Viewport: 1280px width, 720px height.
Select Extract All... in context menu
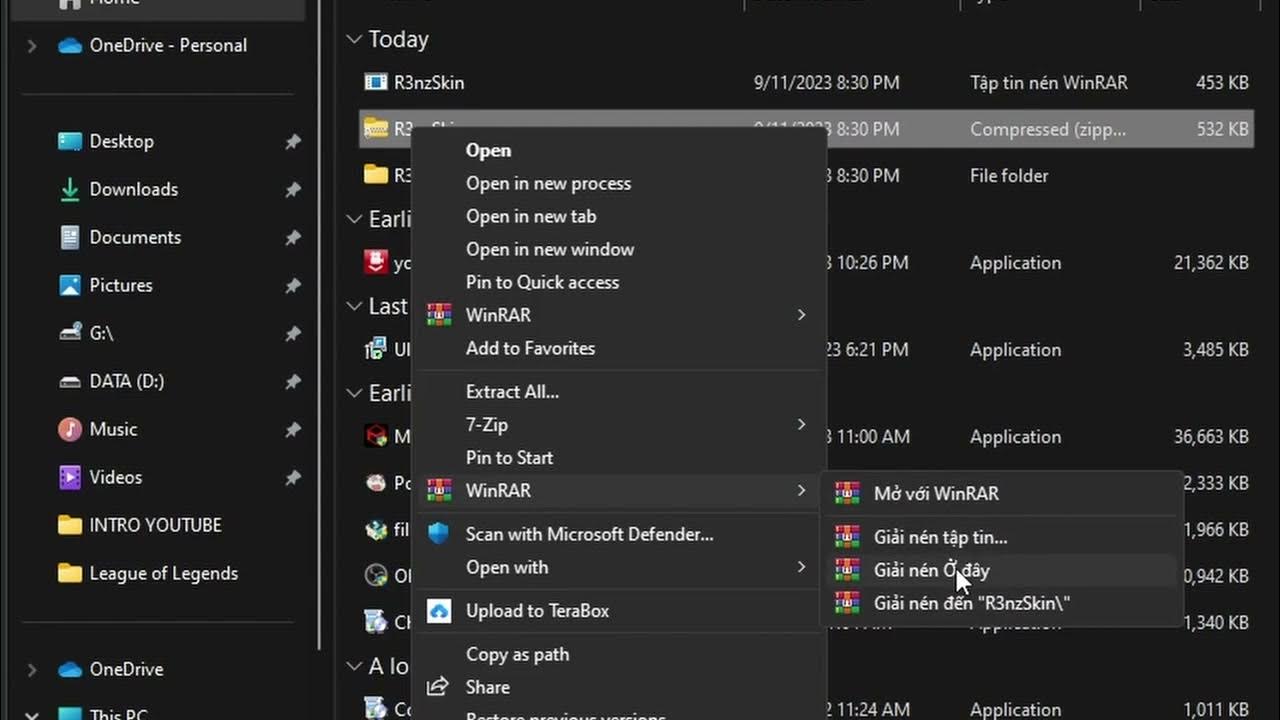coord(512,391)
